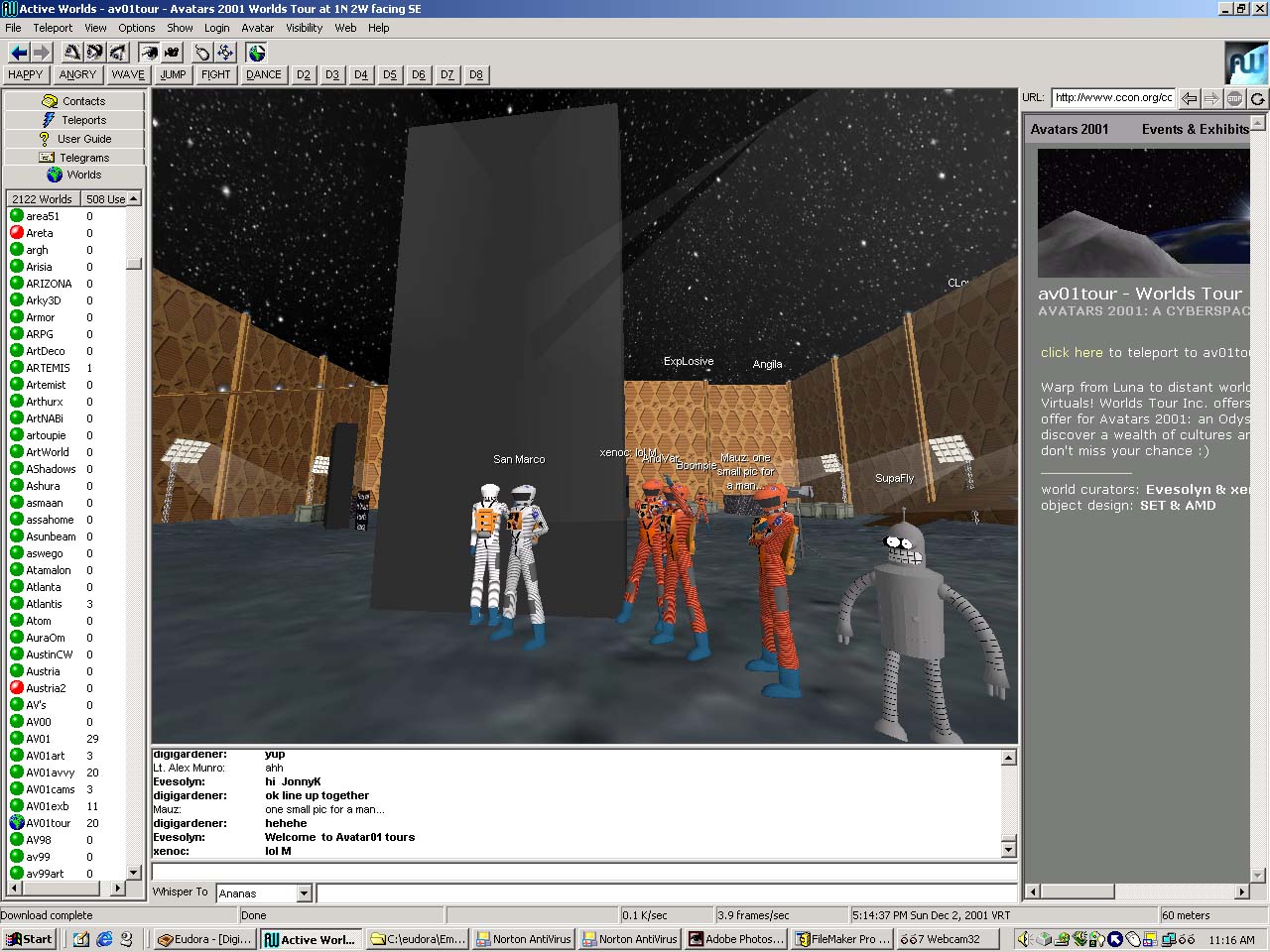Viewport: 1270px width, 952px height.
Task: Open the Visibility menu
Action: click(x=304, y=28)
